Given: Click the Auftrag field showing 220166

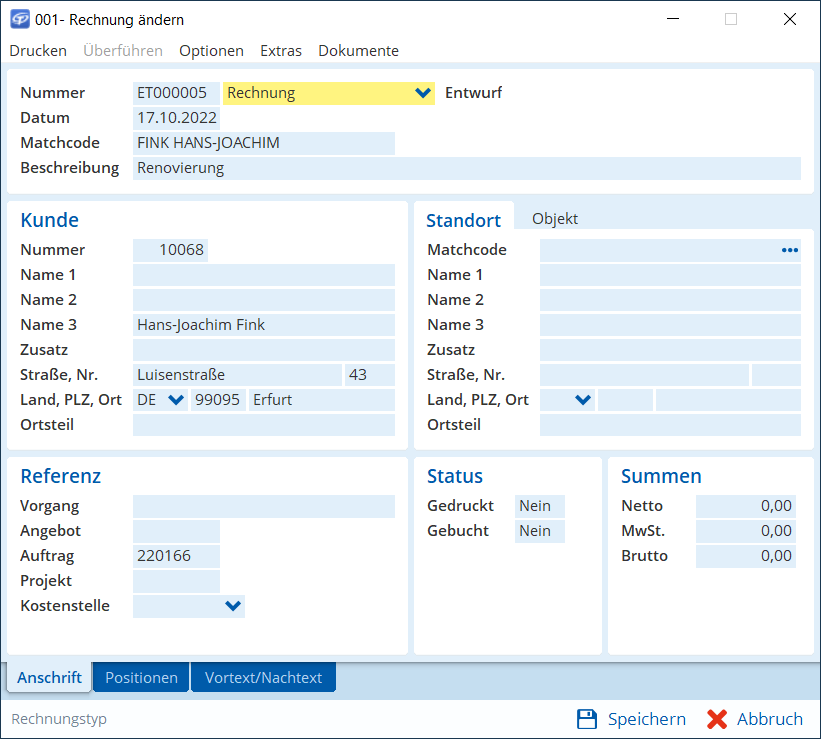Looking at the screenshot, I should pos(176,556).
